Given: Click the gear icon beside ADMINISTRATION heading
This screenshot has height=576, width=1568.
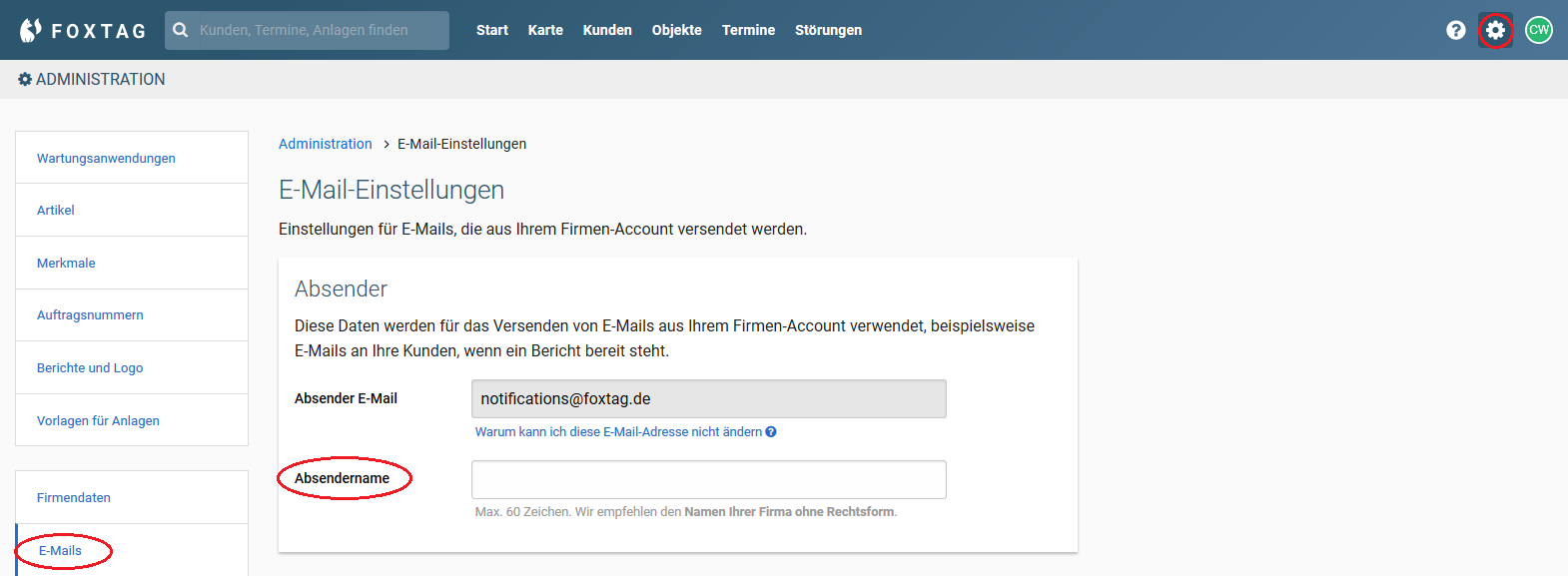Looking at the screenshot, I should point(25,79).
